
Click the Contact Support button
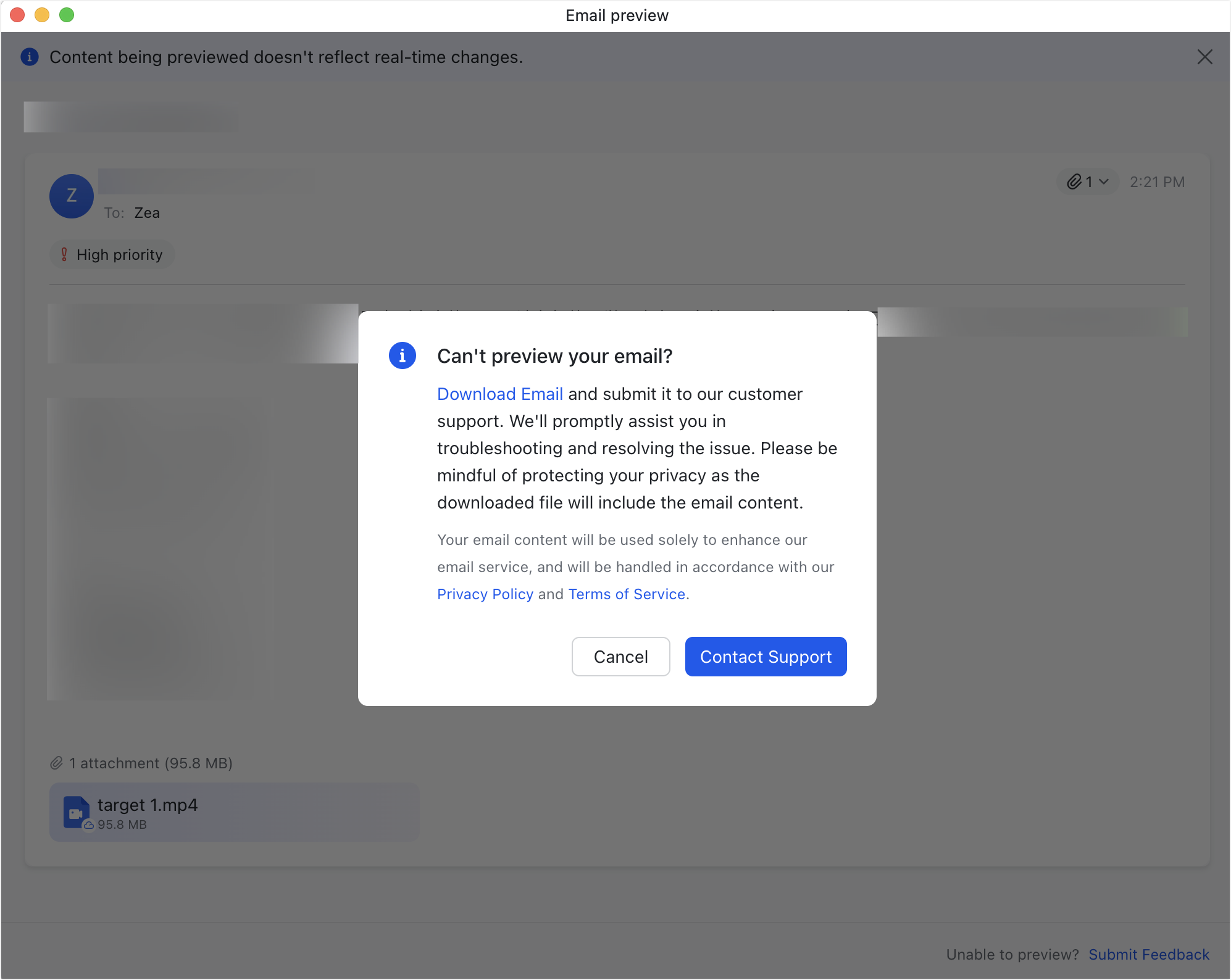click(x=766, y=657)
